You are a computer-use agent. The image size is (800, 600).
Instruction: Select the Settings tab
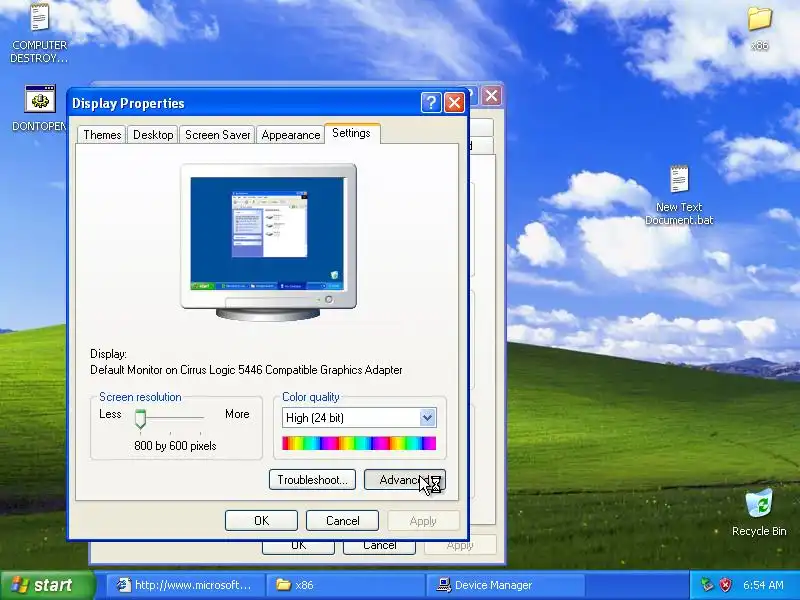click(352, 133)
